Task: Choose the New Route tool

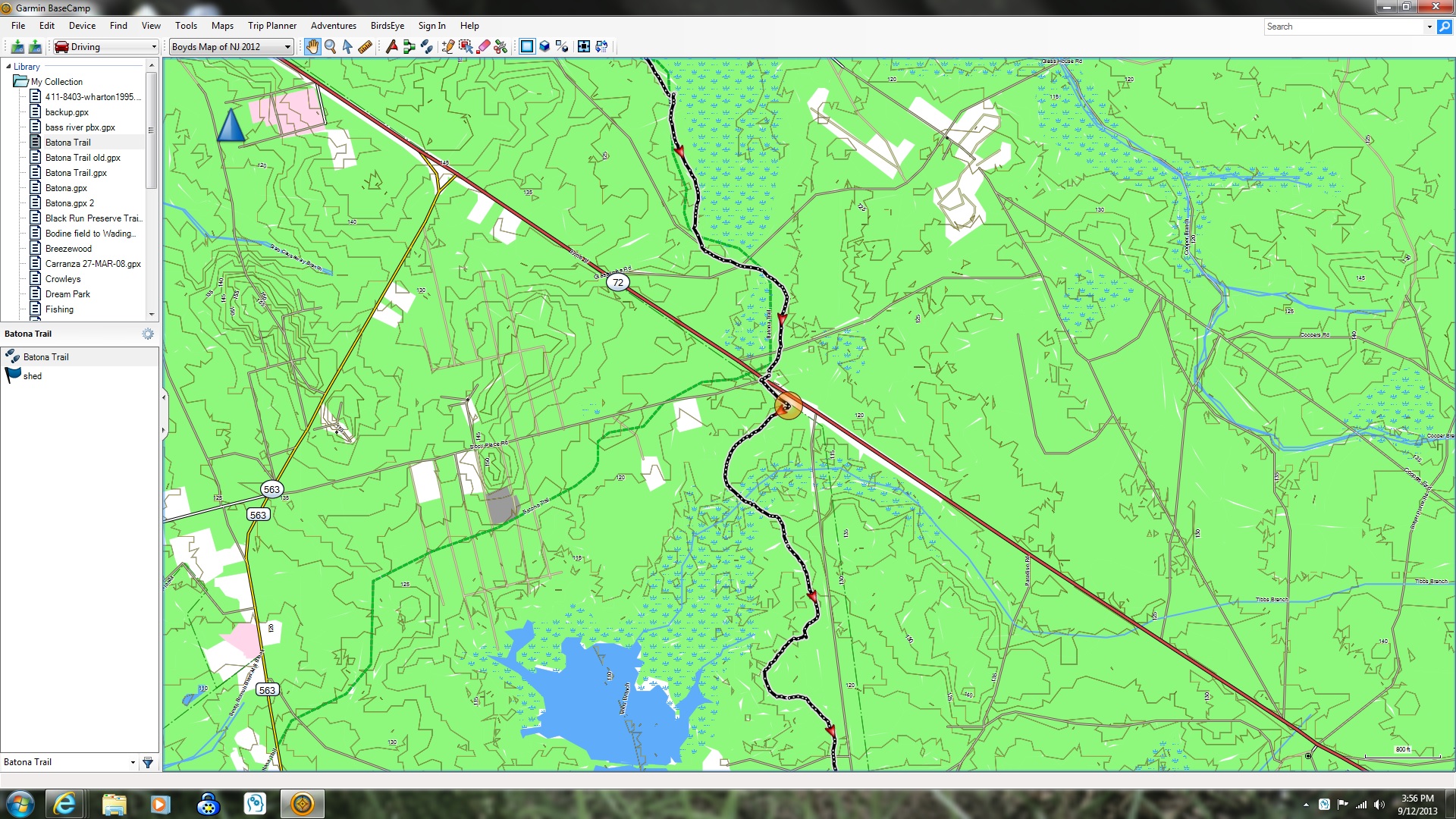Action: click(409, 47)
